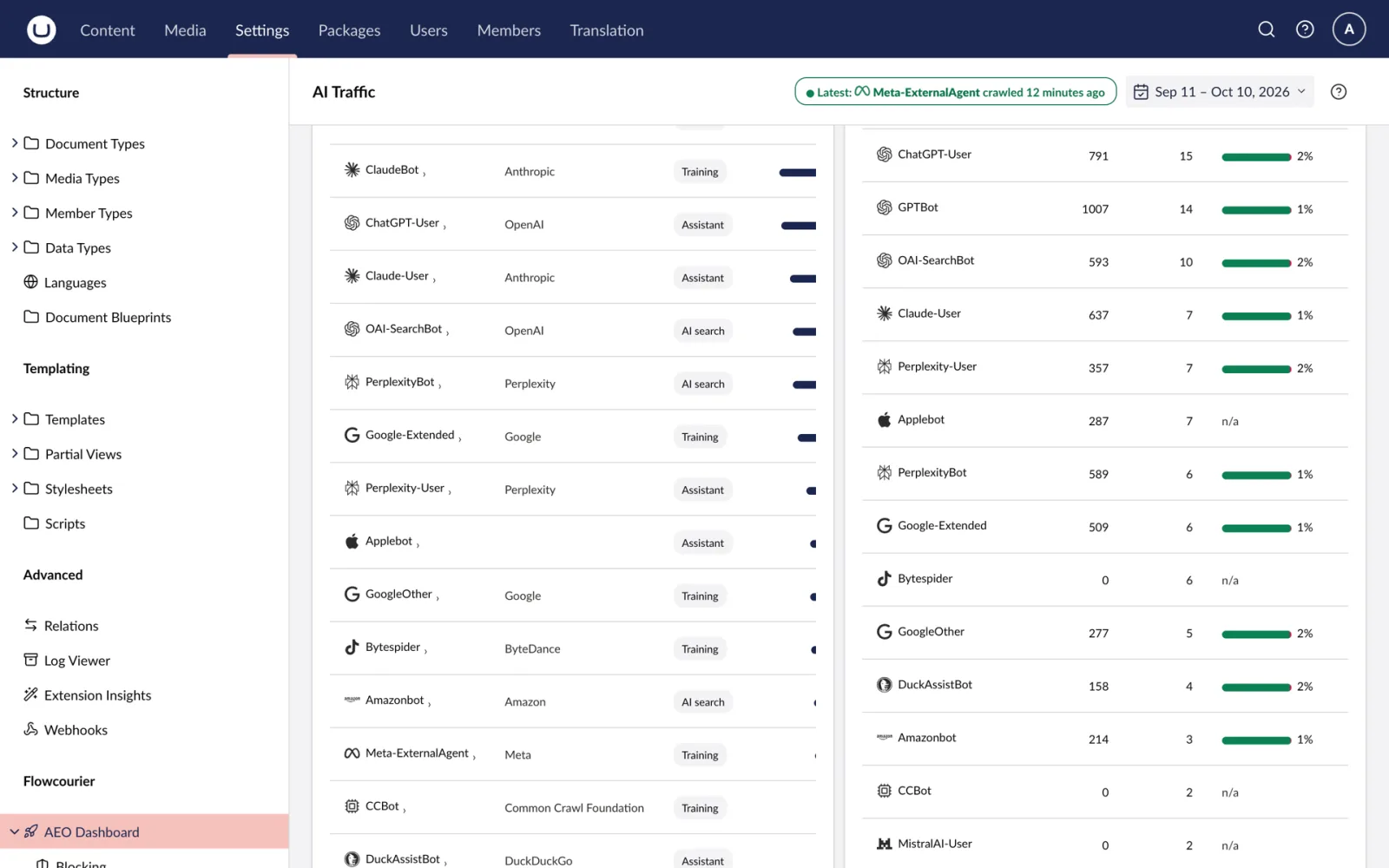Click the Webhooks icon in the sidebar
The height and width of the screenshot is (868, 1389).
[31, 729]
